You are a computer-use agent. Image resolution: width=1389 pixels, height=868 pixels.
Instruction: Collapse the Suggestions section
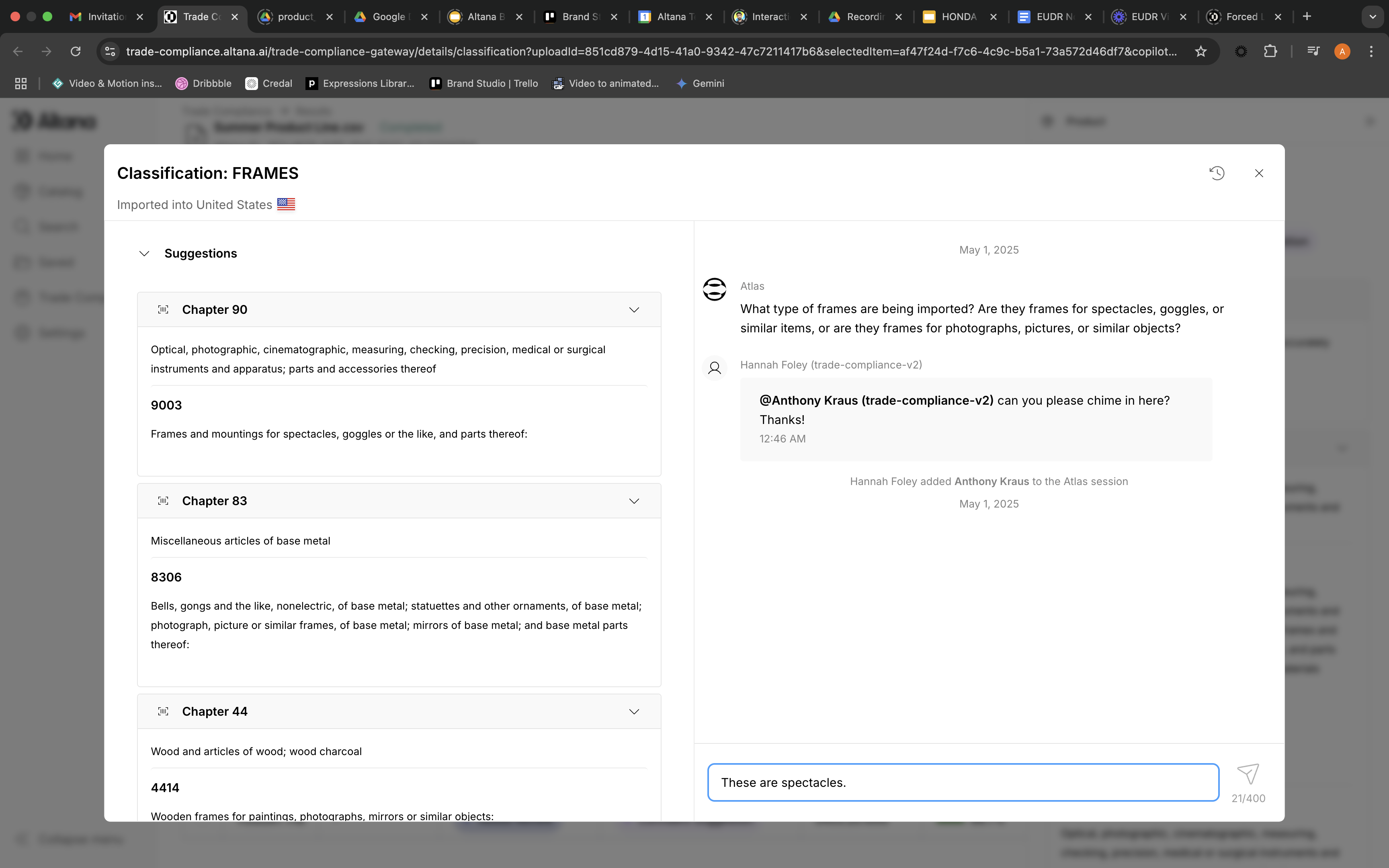(x=144, y=254)
